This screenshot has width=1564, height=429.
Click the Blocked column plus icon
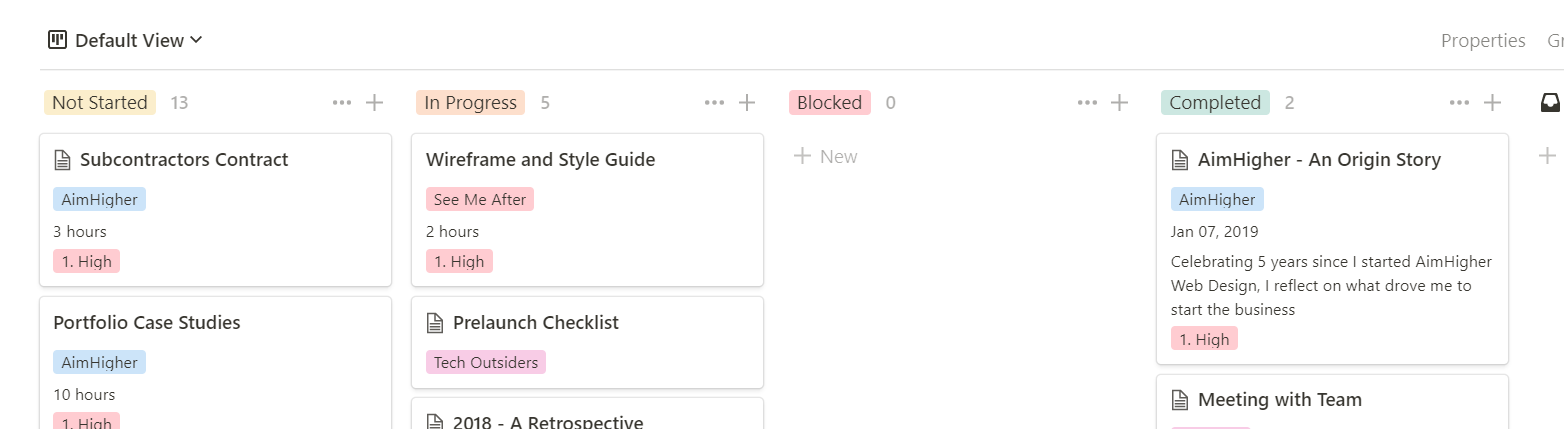[1120, 102]
